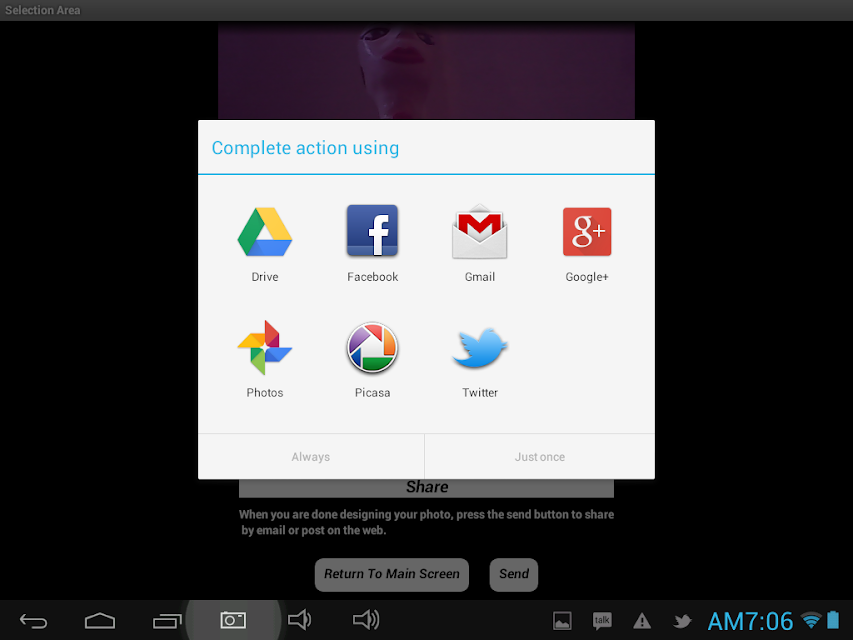The image size is (853, 640).
Task: Click the 'Complete action using' title
Action: point(305,148)
